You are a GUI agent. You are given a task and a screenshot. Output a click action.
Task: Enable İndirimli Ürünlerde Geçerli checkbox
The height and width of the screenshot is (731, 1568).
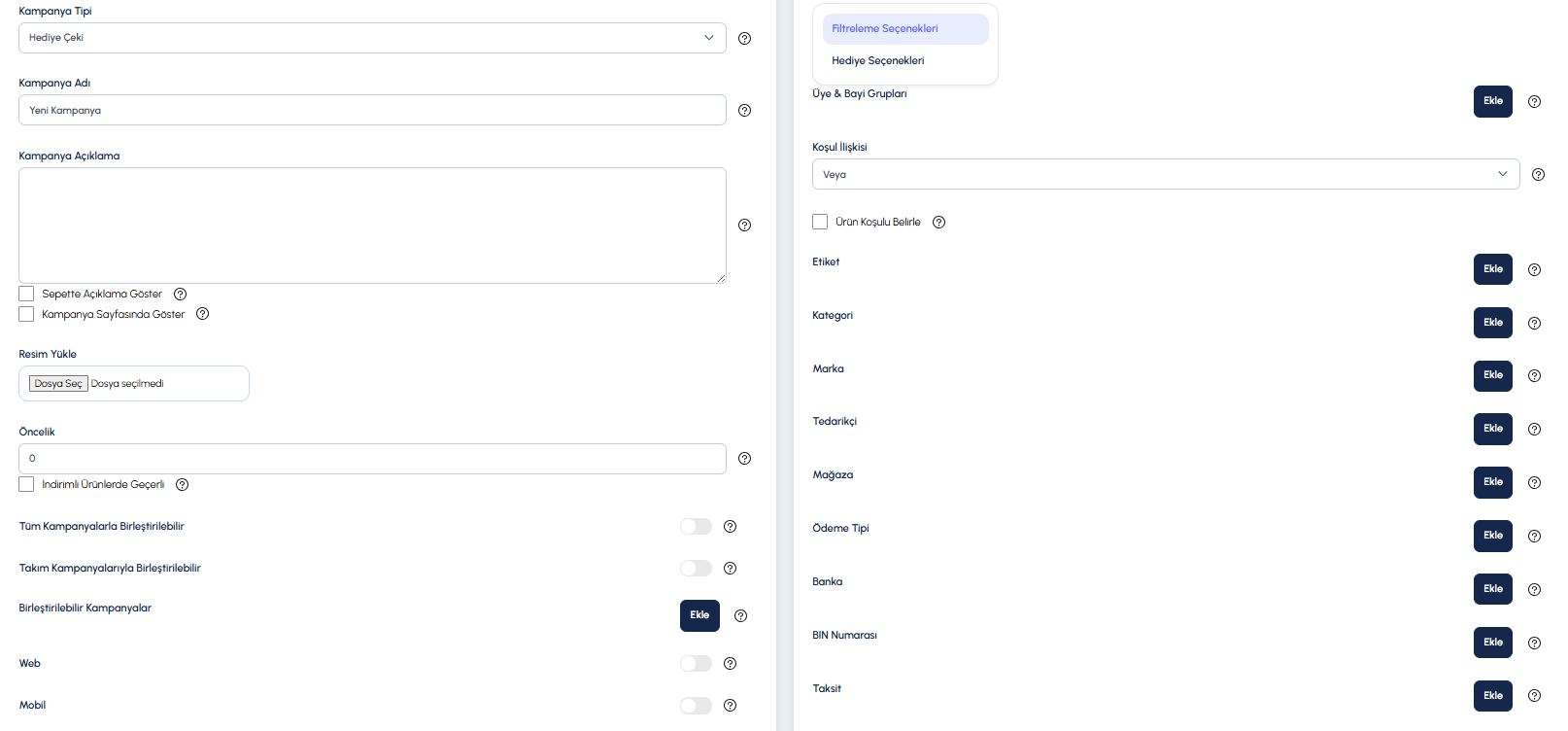[26, 484]
